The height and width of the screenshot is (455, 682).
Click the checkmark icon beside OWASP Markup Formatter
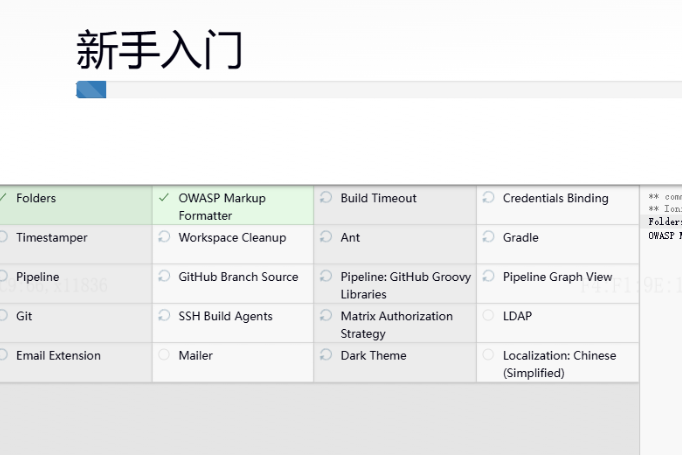[x=164, y=198]
